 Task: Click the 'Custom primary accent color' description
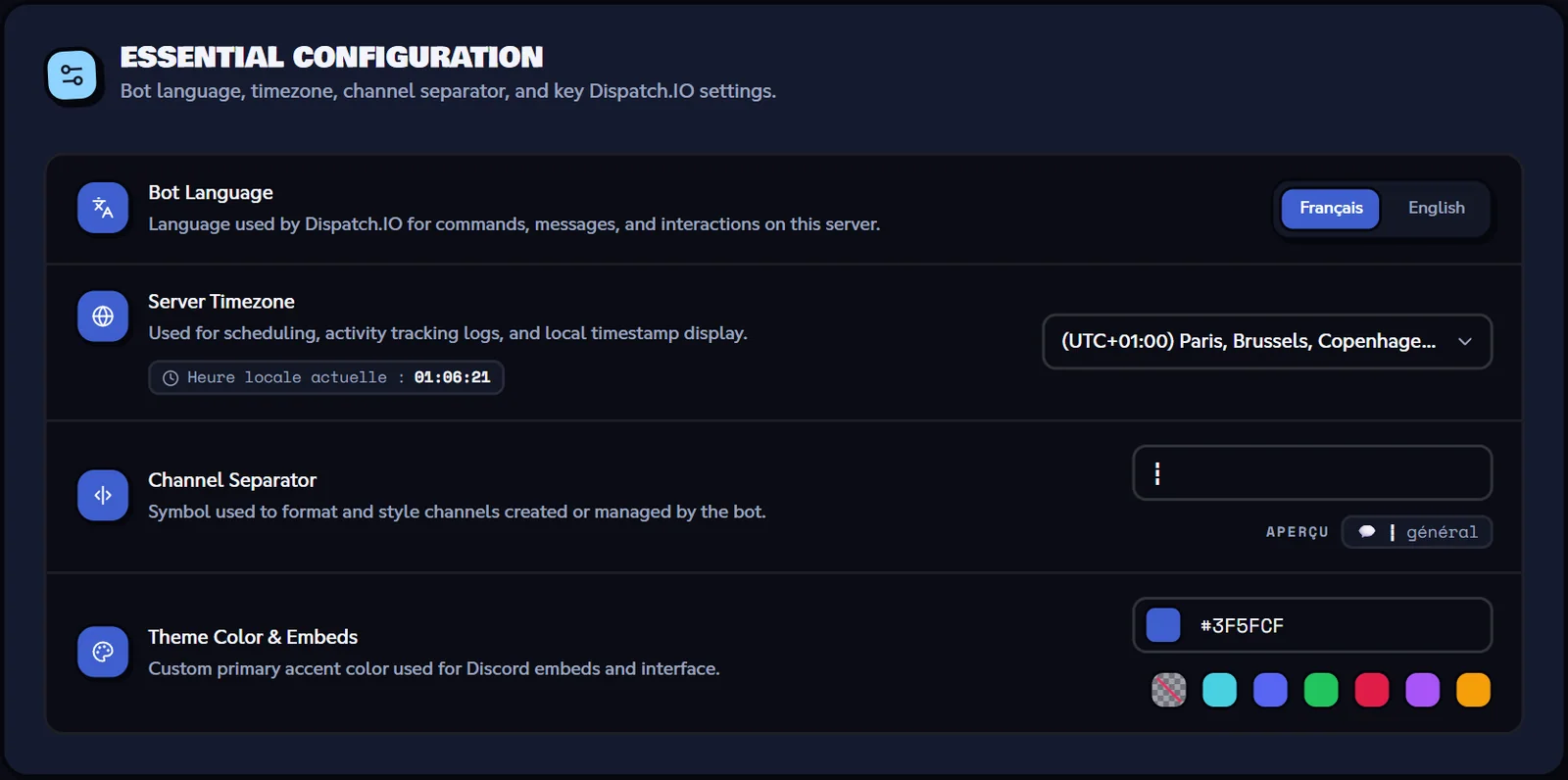(434, 668)
